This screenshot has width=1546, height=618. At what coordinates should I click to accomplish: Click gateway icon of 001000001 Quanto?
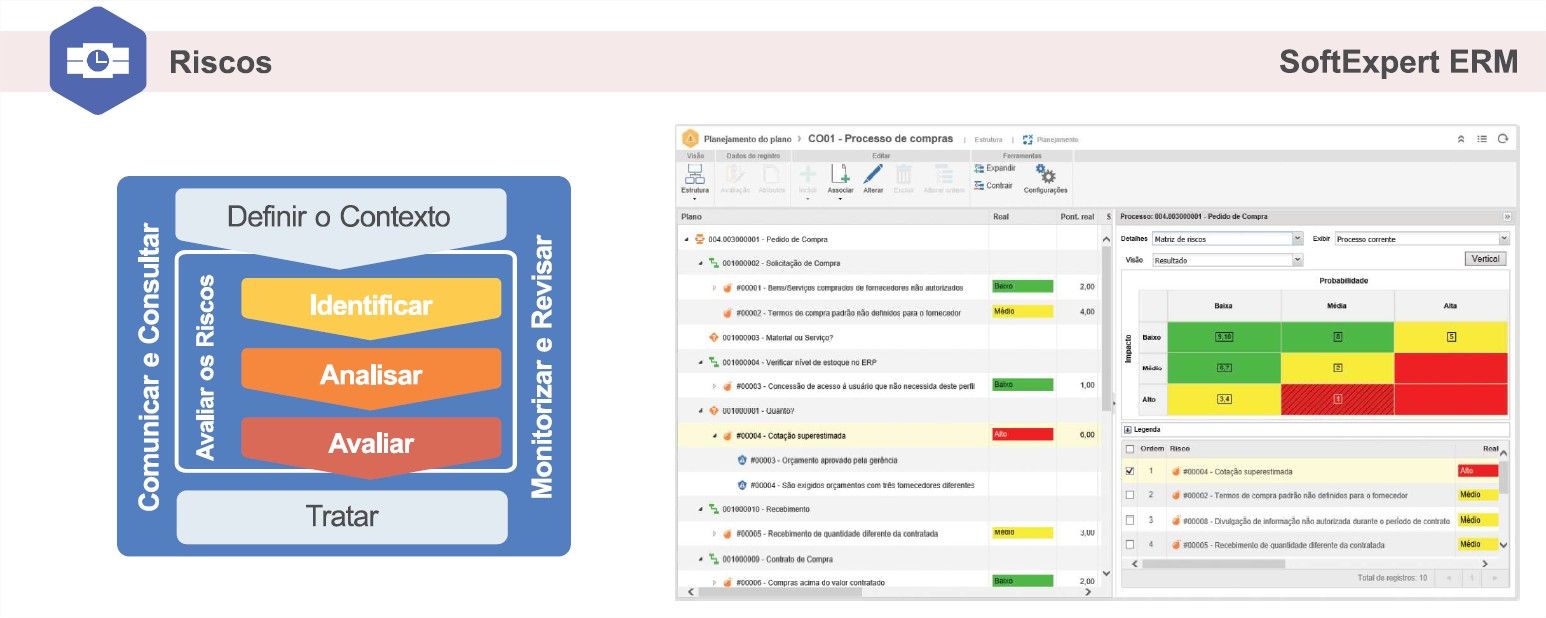point(714,410)
